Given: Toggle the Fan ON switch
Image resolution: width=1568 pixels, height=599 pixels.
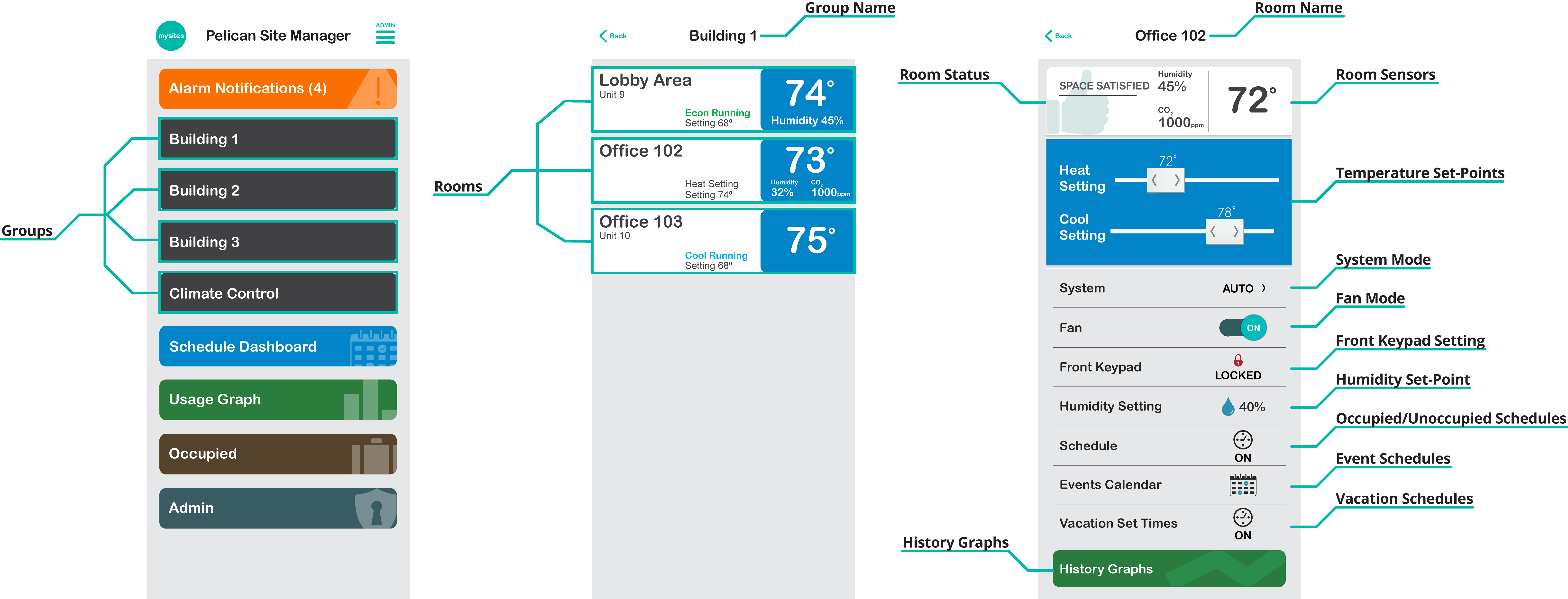Looking at the screenshot, I should pyautogui.click(x=1243, y=328).
